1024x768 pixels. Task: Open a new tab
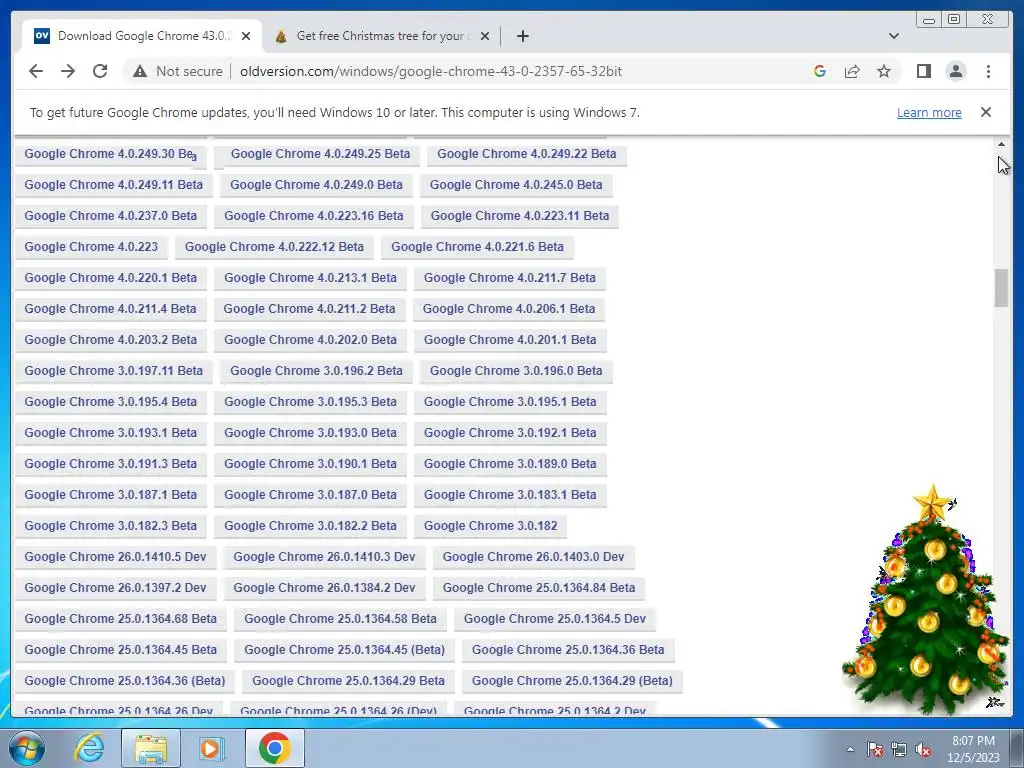pyautogui.click(x=522, y=36)
